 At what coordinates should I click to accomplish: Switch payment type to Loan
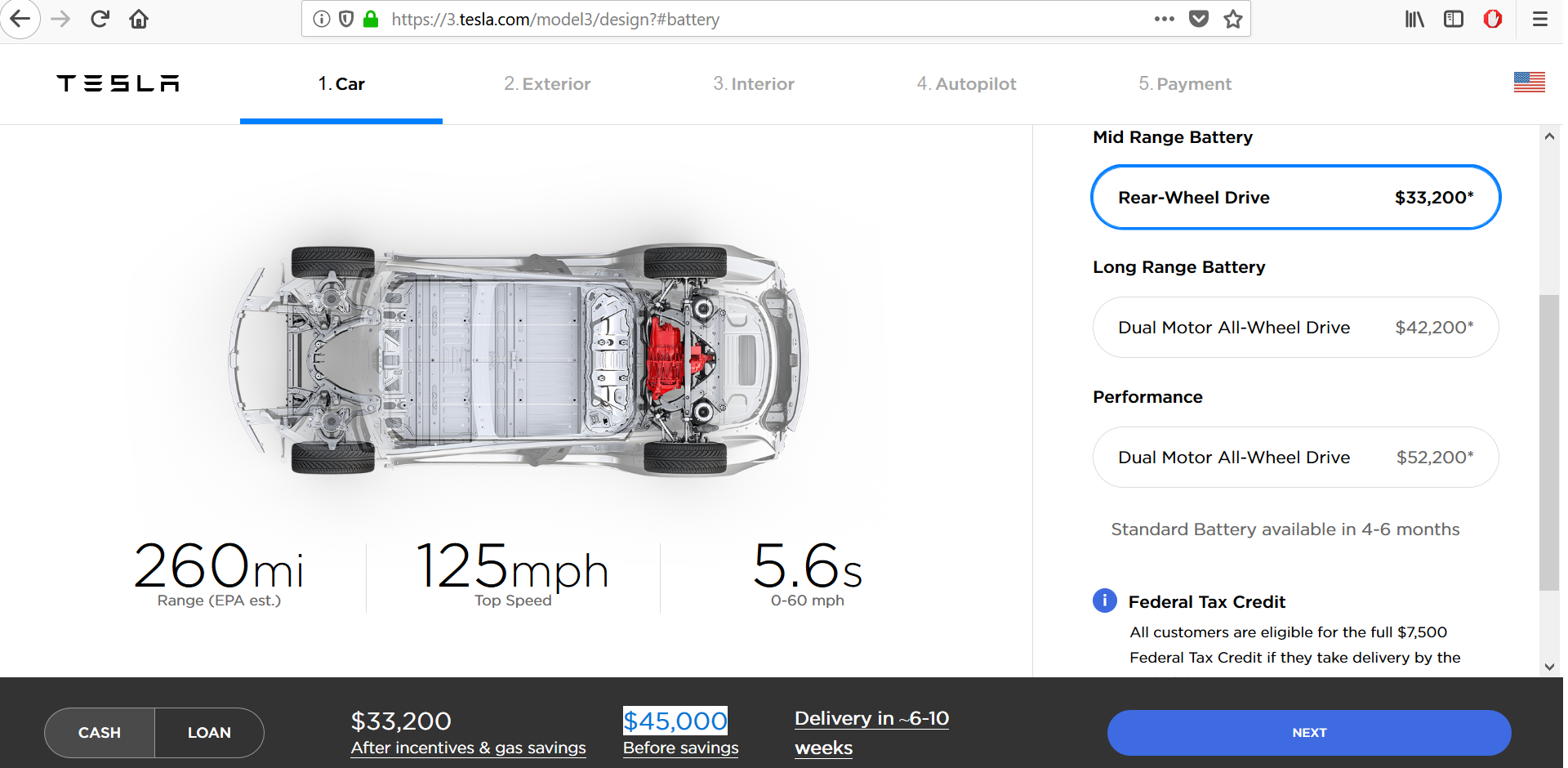click(x=209, y=733)
